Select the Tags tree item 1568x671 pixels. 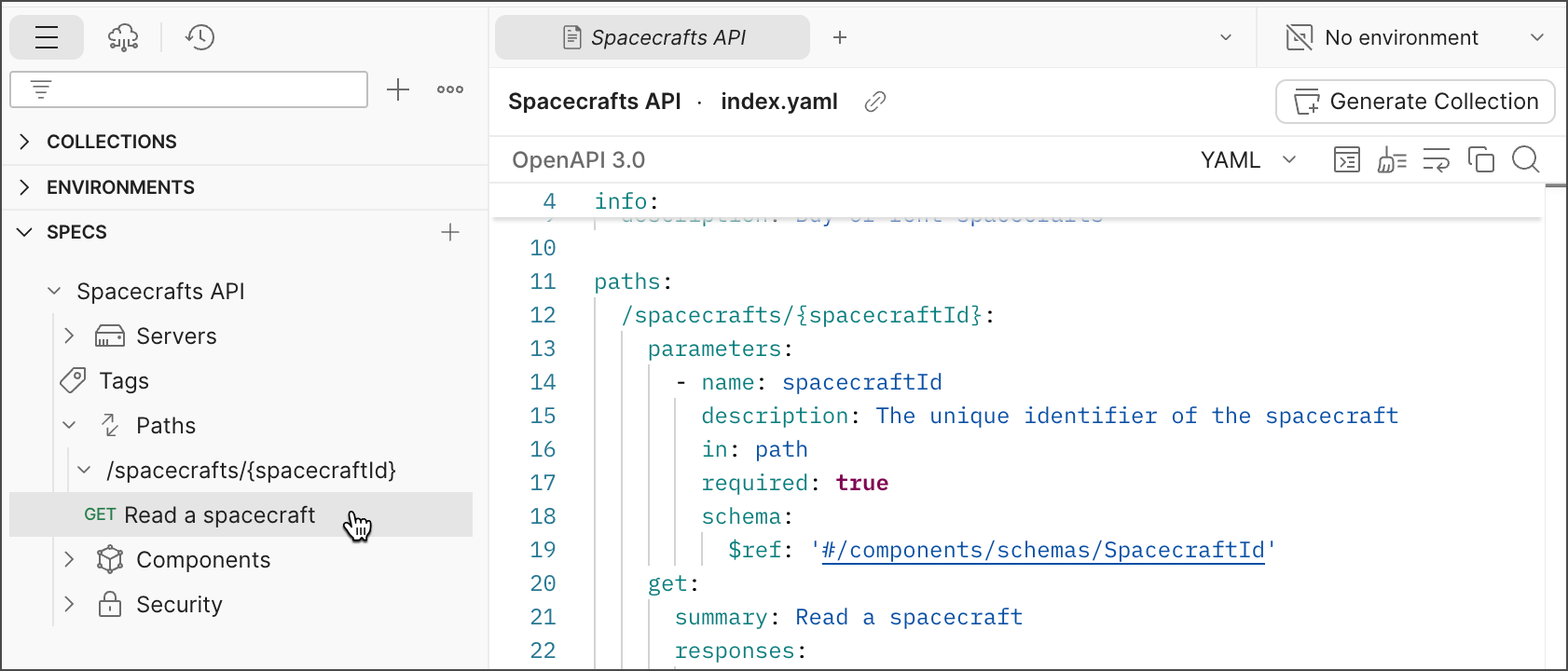point(124,381)
